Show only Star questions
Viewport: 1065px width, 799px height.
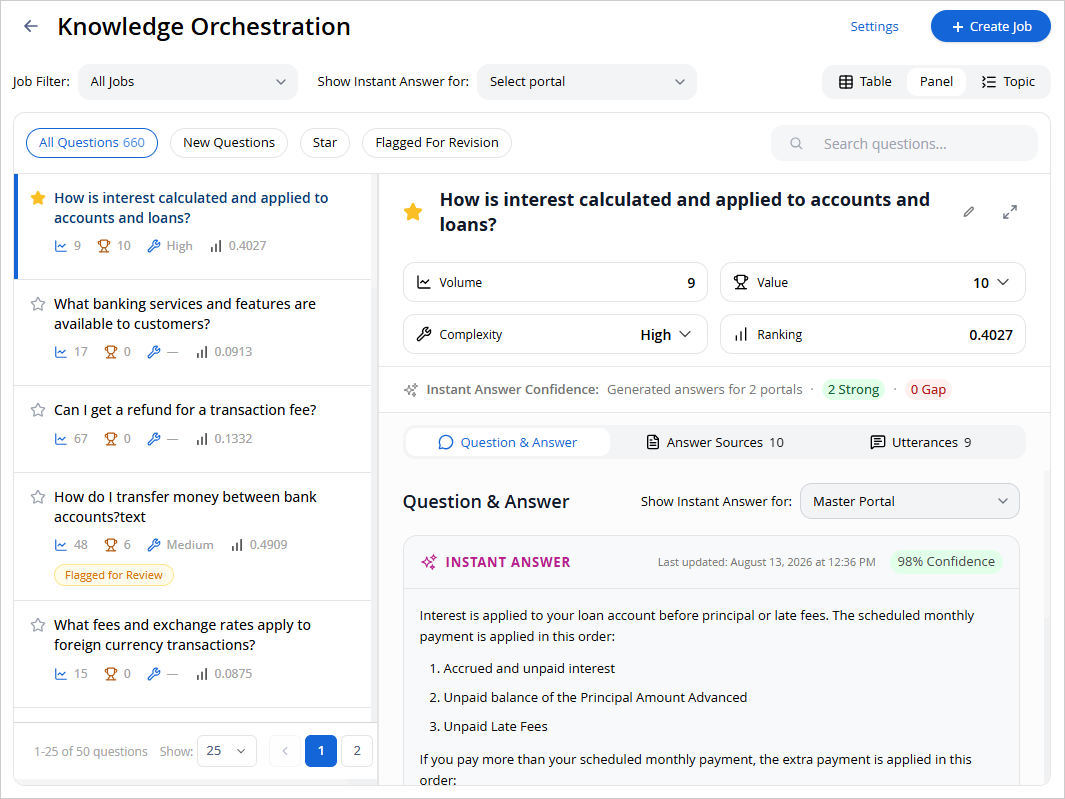tap(325, 143)
